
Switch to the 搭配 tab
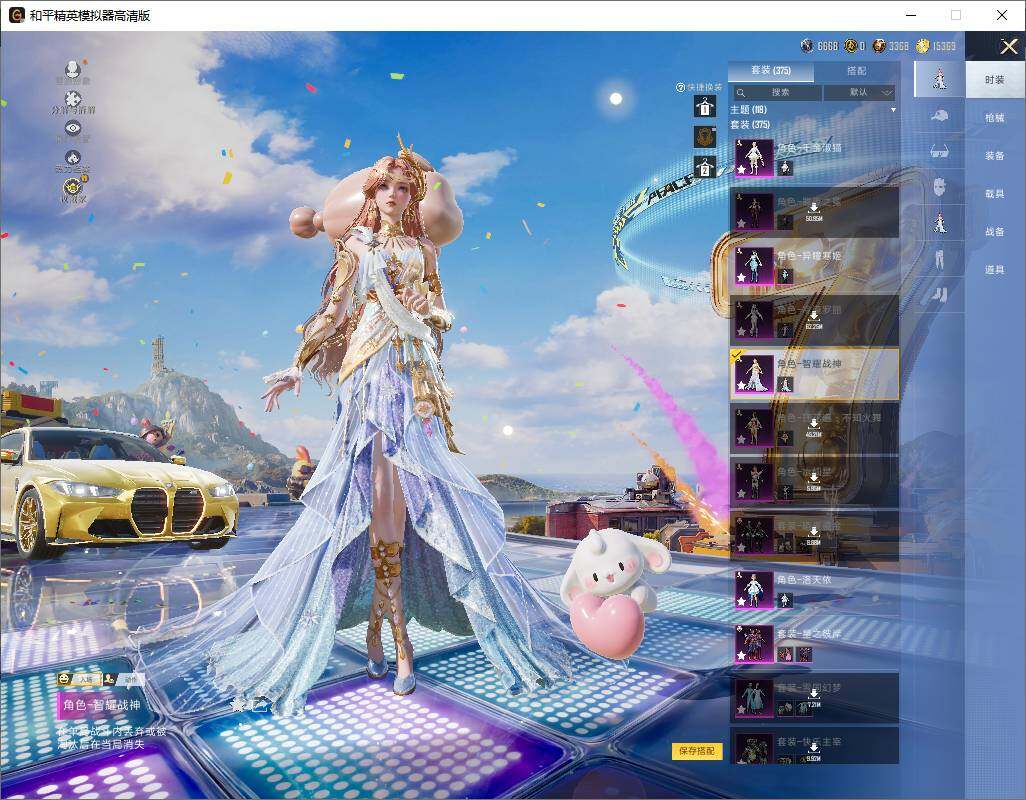tap(857, 71)
